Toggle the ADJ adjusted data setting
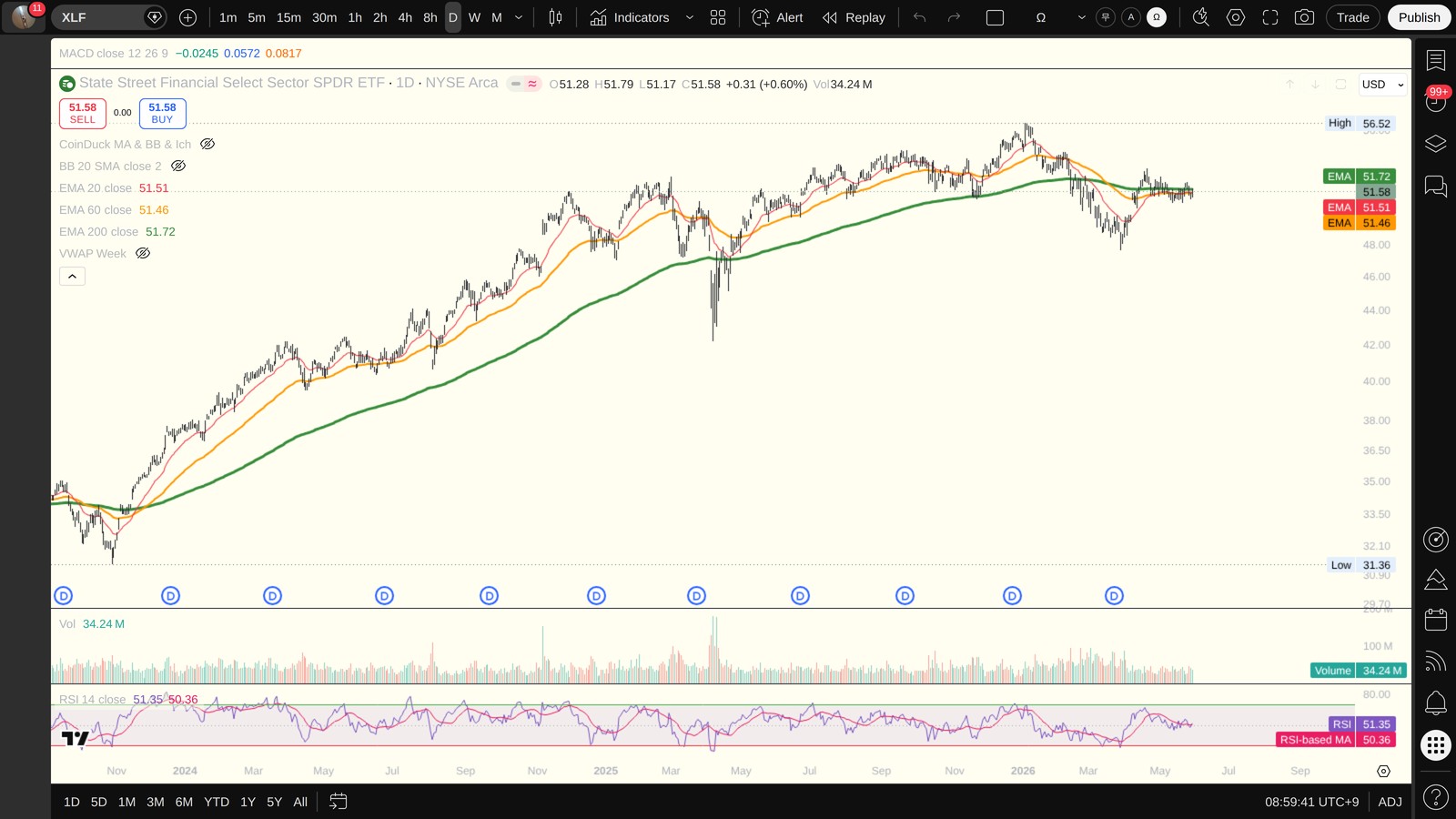The image size is (1456, 819). coord(1390,802)
